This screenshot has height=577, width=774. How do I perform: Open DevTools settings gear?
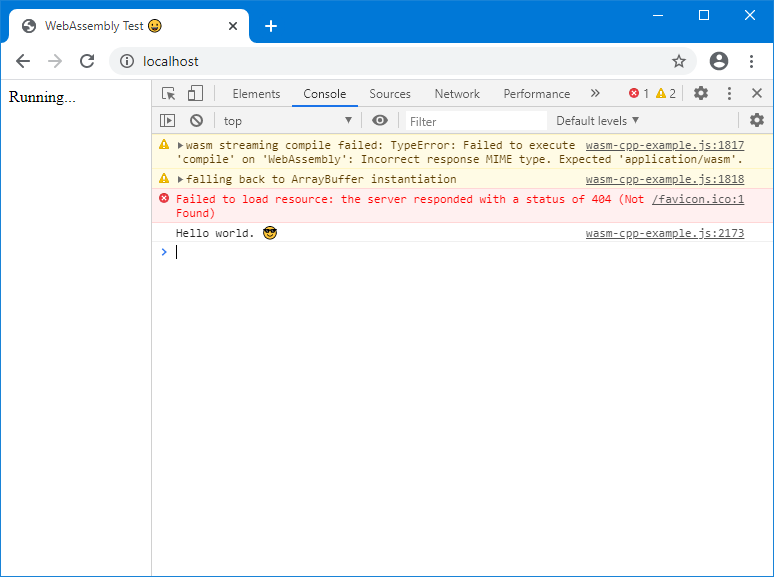pyautogui.click(x=700, y=93)
